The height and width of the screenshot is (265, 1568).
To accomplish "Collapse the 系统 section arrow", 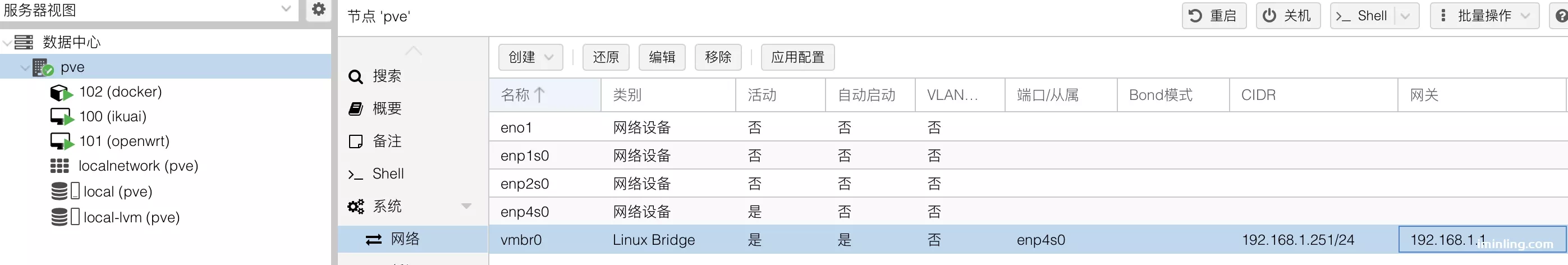I will (x=466, y=206).
